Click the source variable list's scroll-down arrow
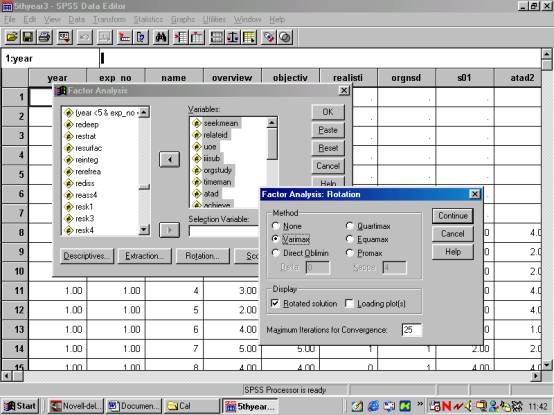The width and height of the screenshot is (554, 415). tap(144, 230)
